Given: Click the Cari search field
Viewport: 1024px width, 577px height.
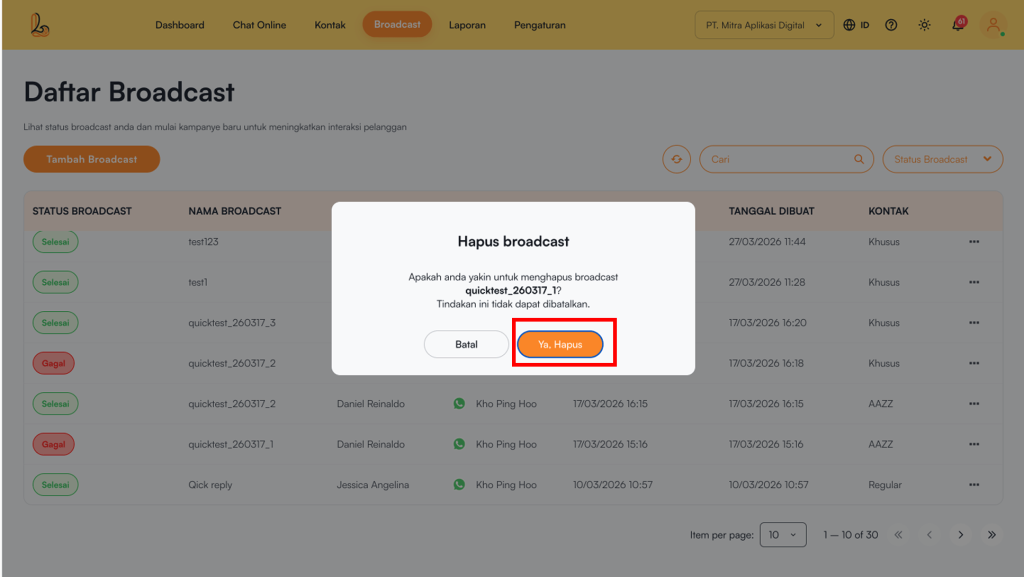Looking at the screenshot, I should (x=775, y=159).
